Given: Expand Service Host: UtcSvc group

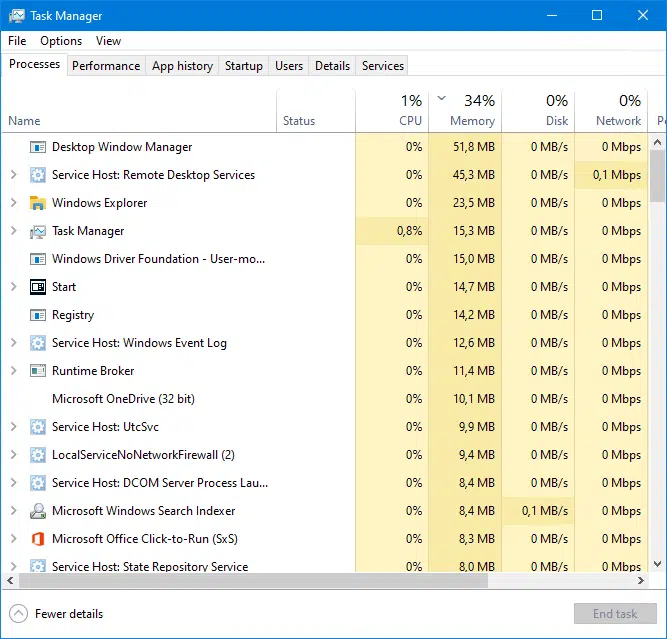Looking at the screenshot, I should coord(14,427).
